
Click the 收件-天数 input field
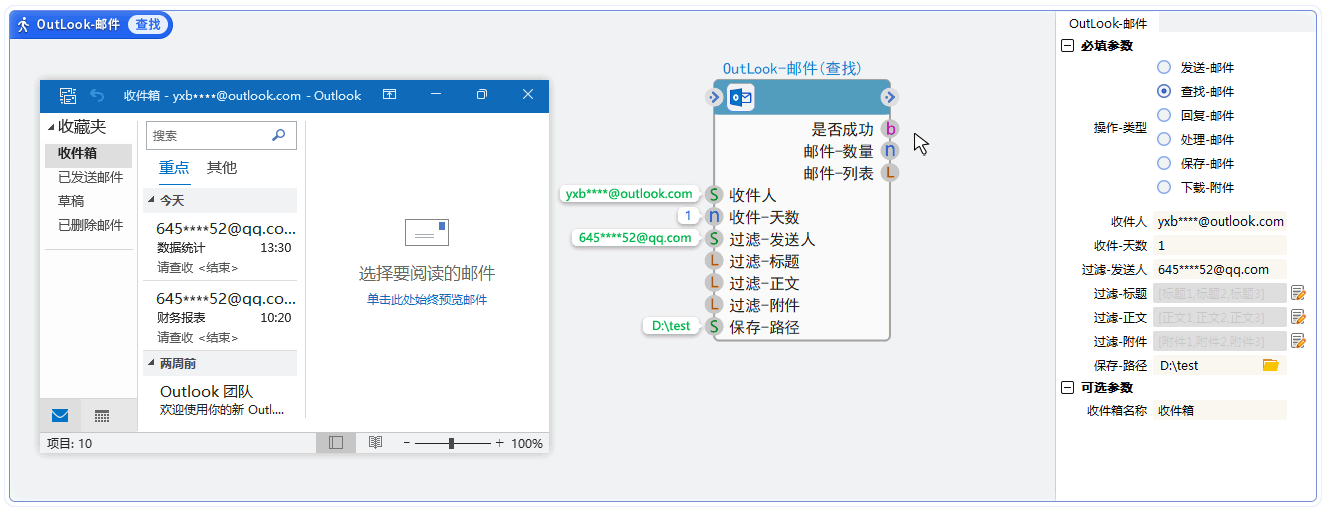[x=1219, y=245]
